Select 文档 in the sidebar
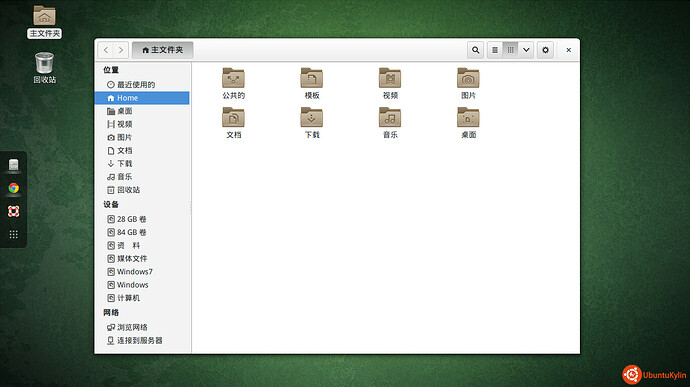The image size is (690, 387). (142, 151)
